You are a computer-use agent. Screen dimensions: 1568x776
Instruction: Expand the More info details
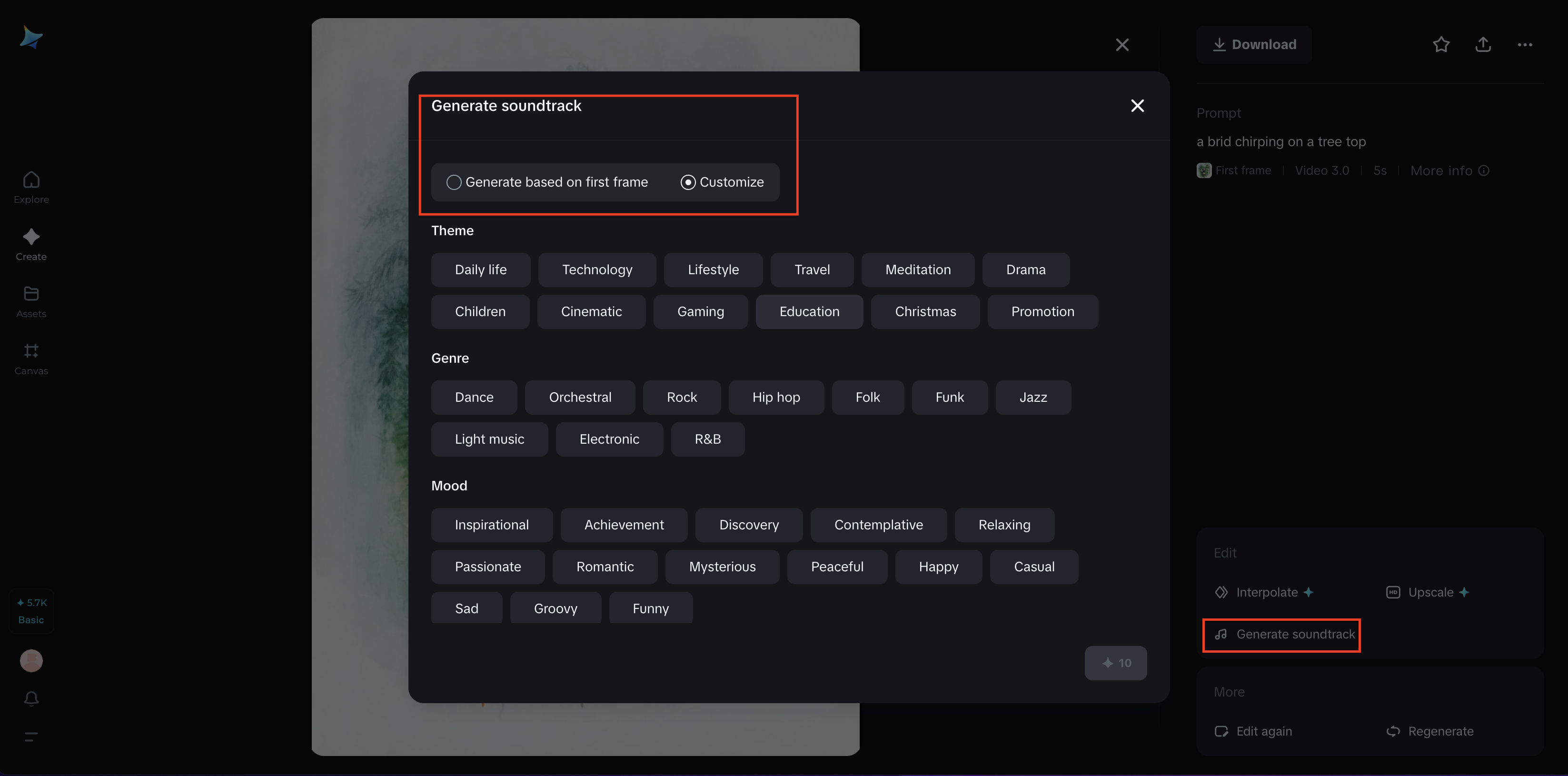1449,170
